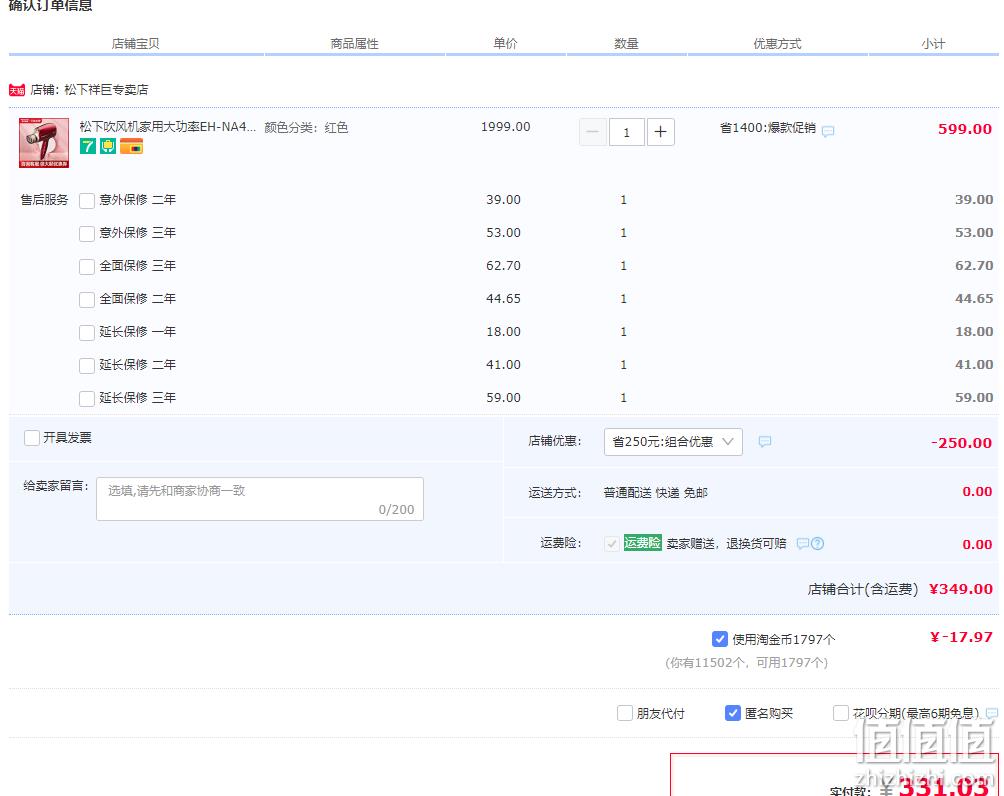Image resolution: width=1004 pixels, height=796 pixels.
Task: Click the 53.00 unit price for 意外保修 三年
Action: [x=503, y=232]
